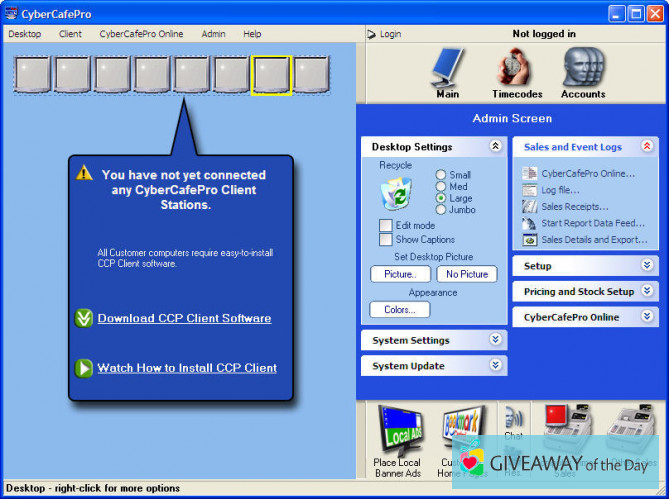669x499 pixels.
Task: Click the Login arrow icon
Action: click(372, 34)
